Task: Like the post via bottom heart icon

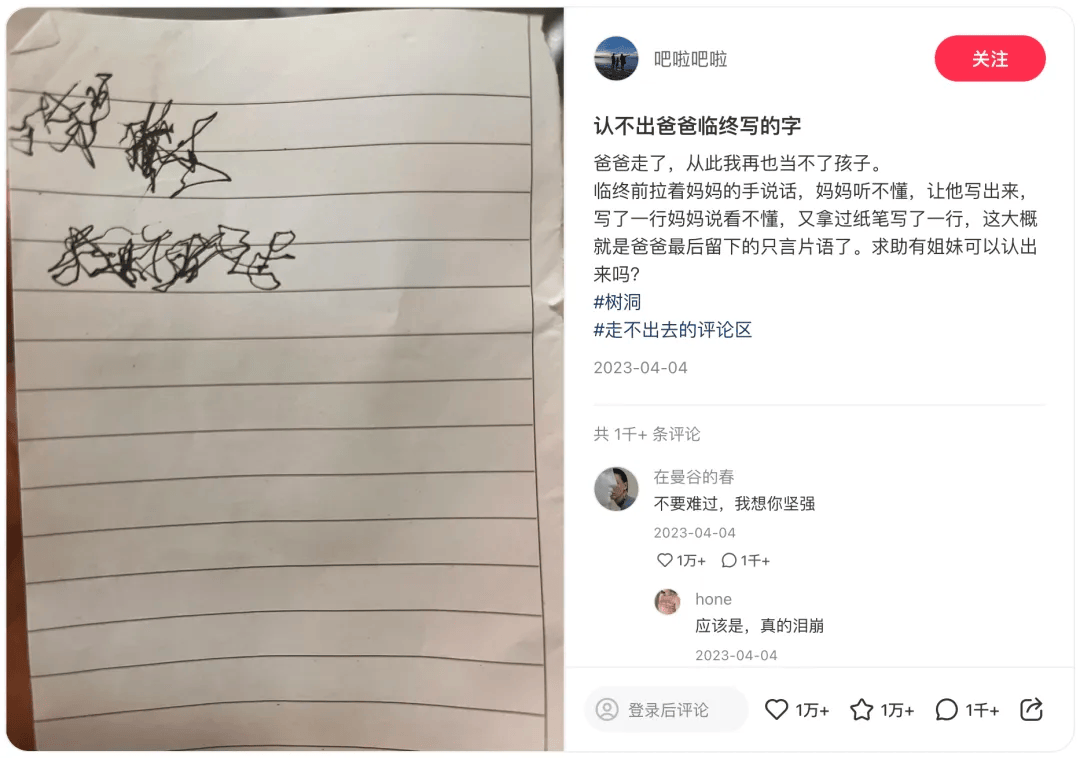Action: tap(776, 709)
